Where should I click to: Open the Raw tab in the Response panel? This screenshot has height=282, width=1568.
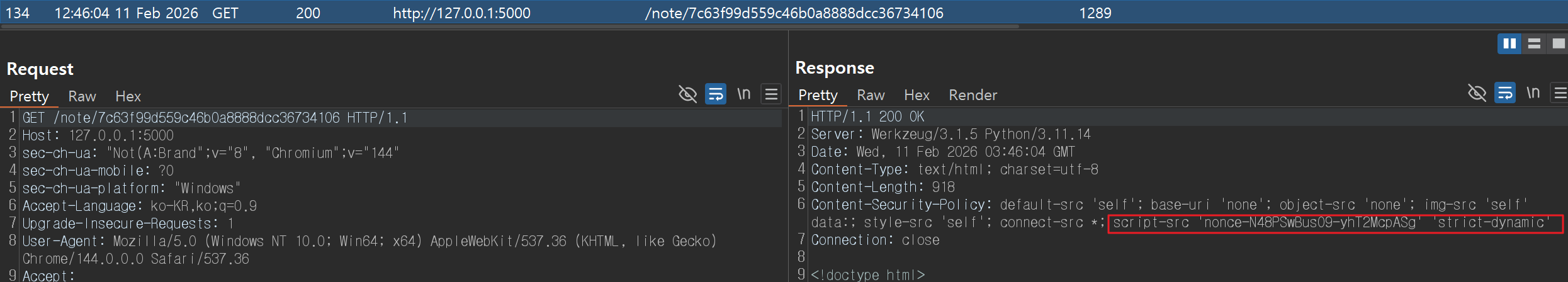coord(871,95)
